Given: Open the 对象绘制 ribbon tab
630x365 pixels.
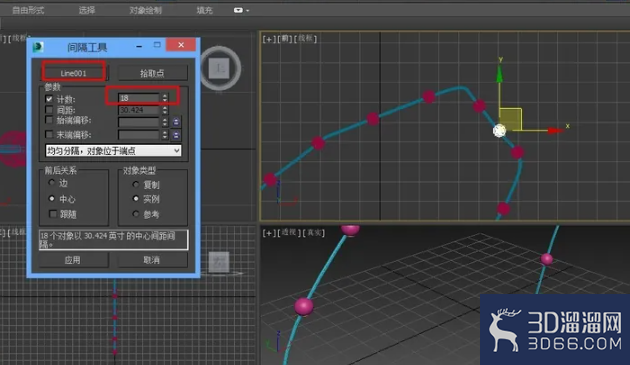Looking at the screenshot, I should [145, 10].
